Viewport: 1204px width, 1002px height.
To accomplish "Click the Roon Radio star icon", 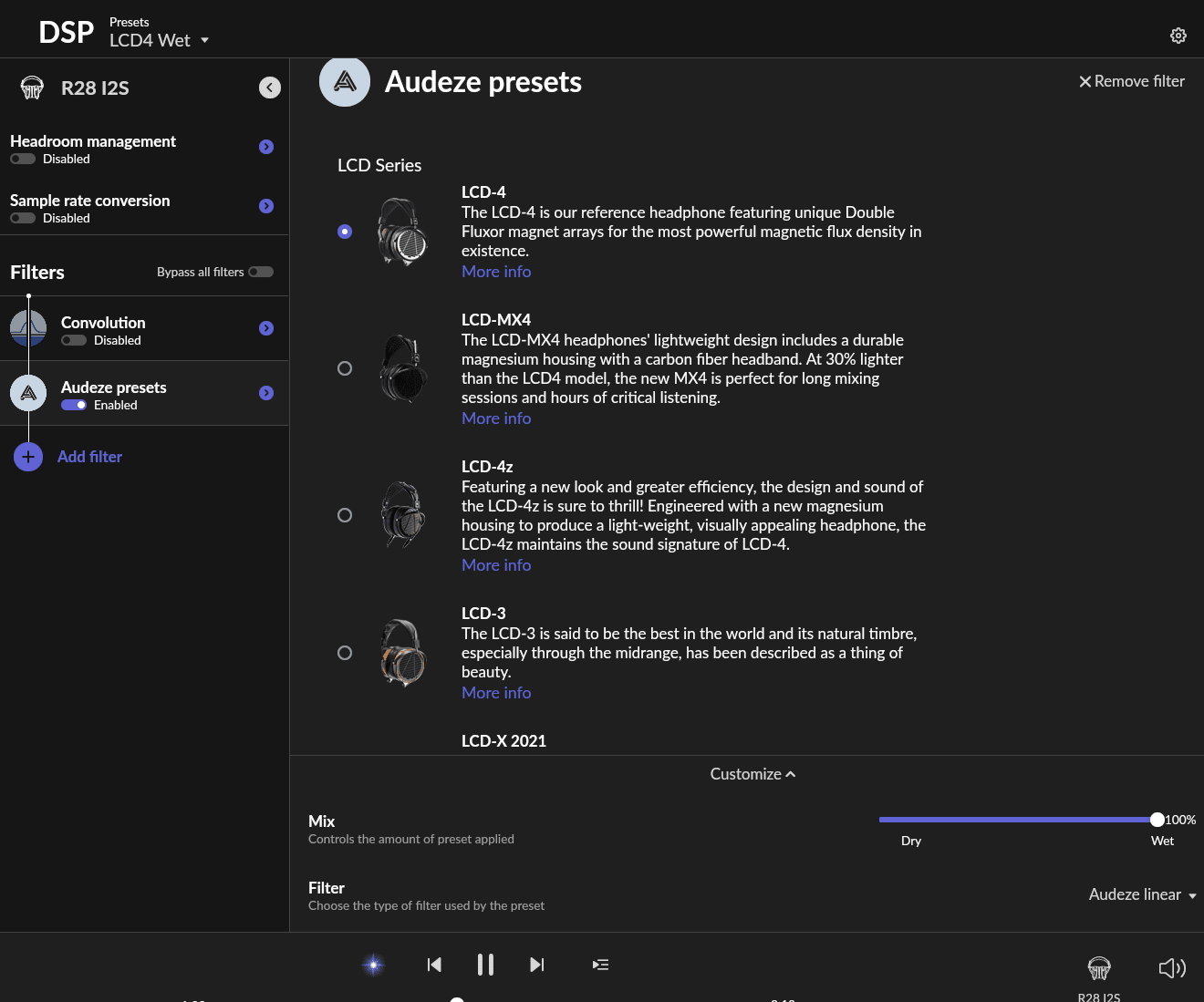I will (x=373, y=965).
